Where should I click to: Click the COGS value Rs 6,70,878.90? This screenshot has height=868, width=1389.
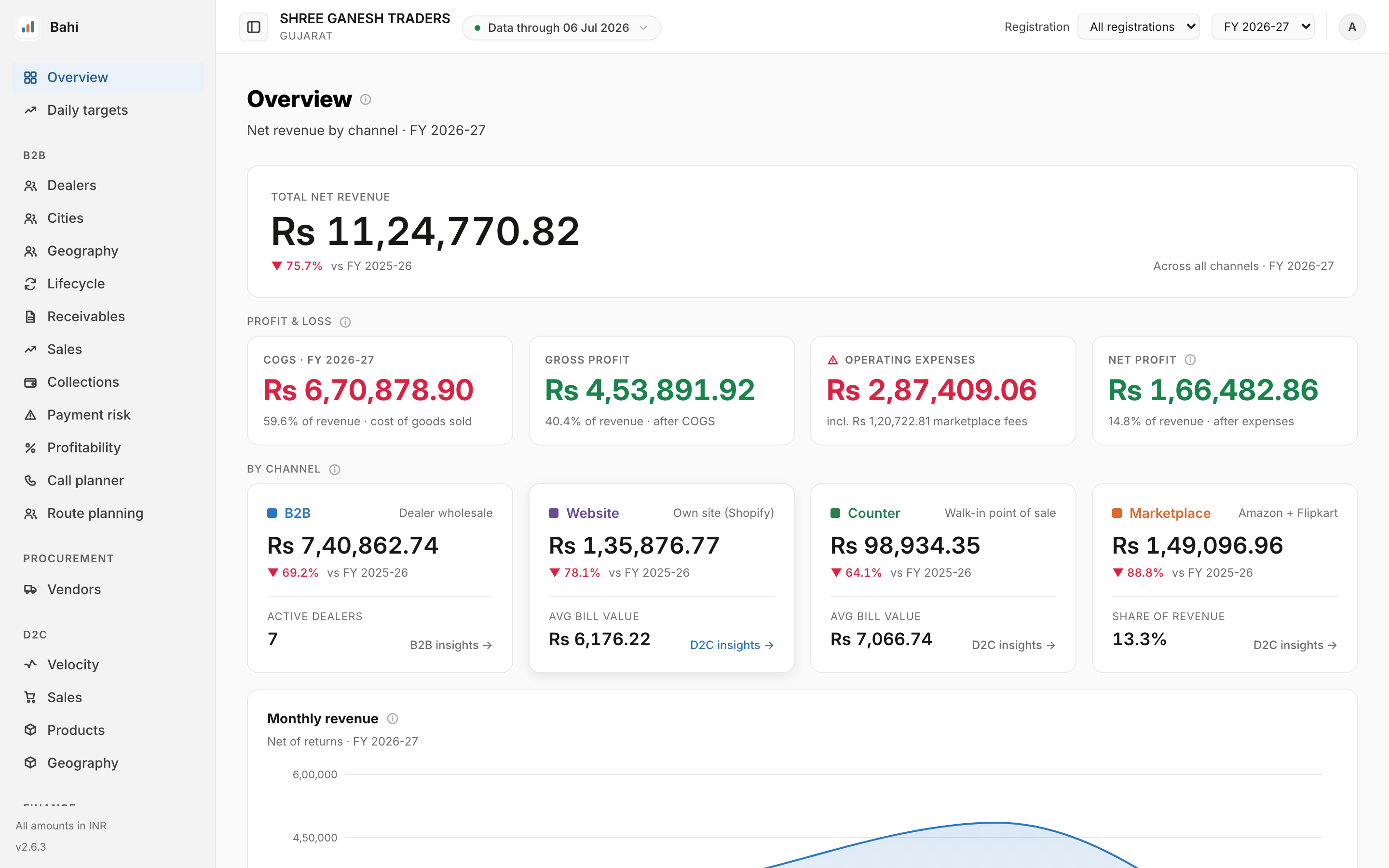(368, 391)
